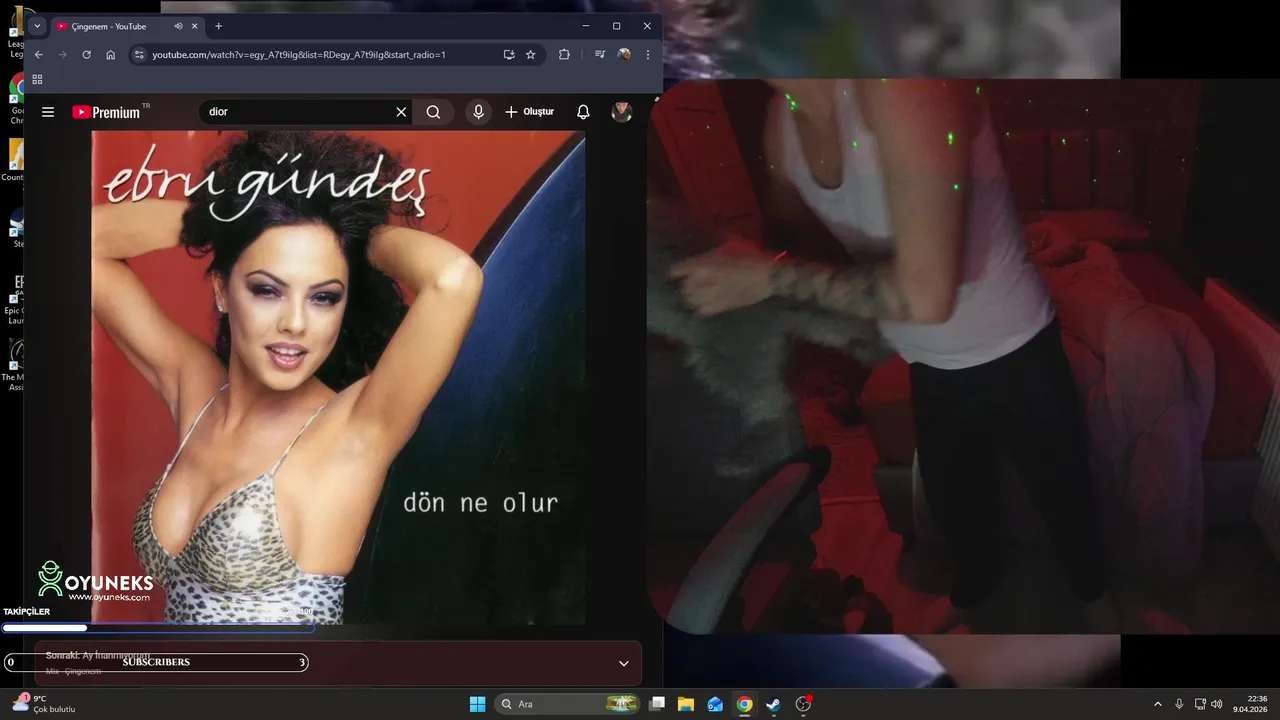Screen dimensions: 1280x720
Task: Open Chrome profile avatar
Action: pyautogui.click(x=624, y=55)
